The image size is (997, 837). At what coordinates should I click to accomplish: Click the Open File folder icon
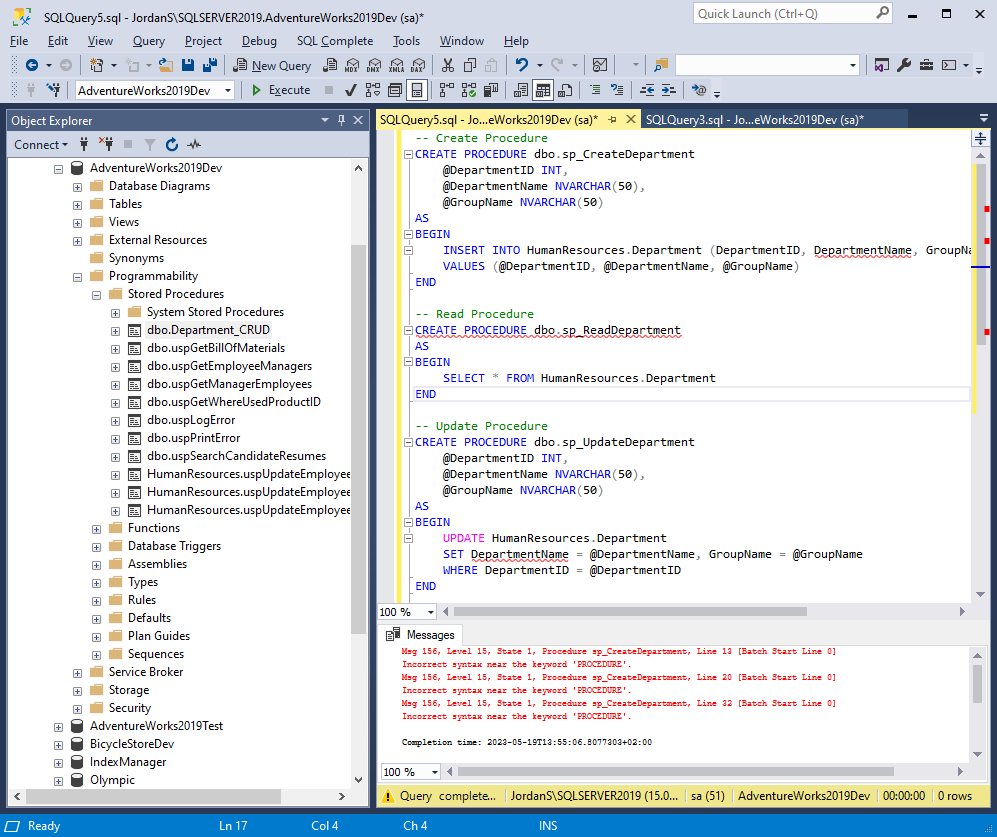[165, 65]
